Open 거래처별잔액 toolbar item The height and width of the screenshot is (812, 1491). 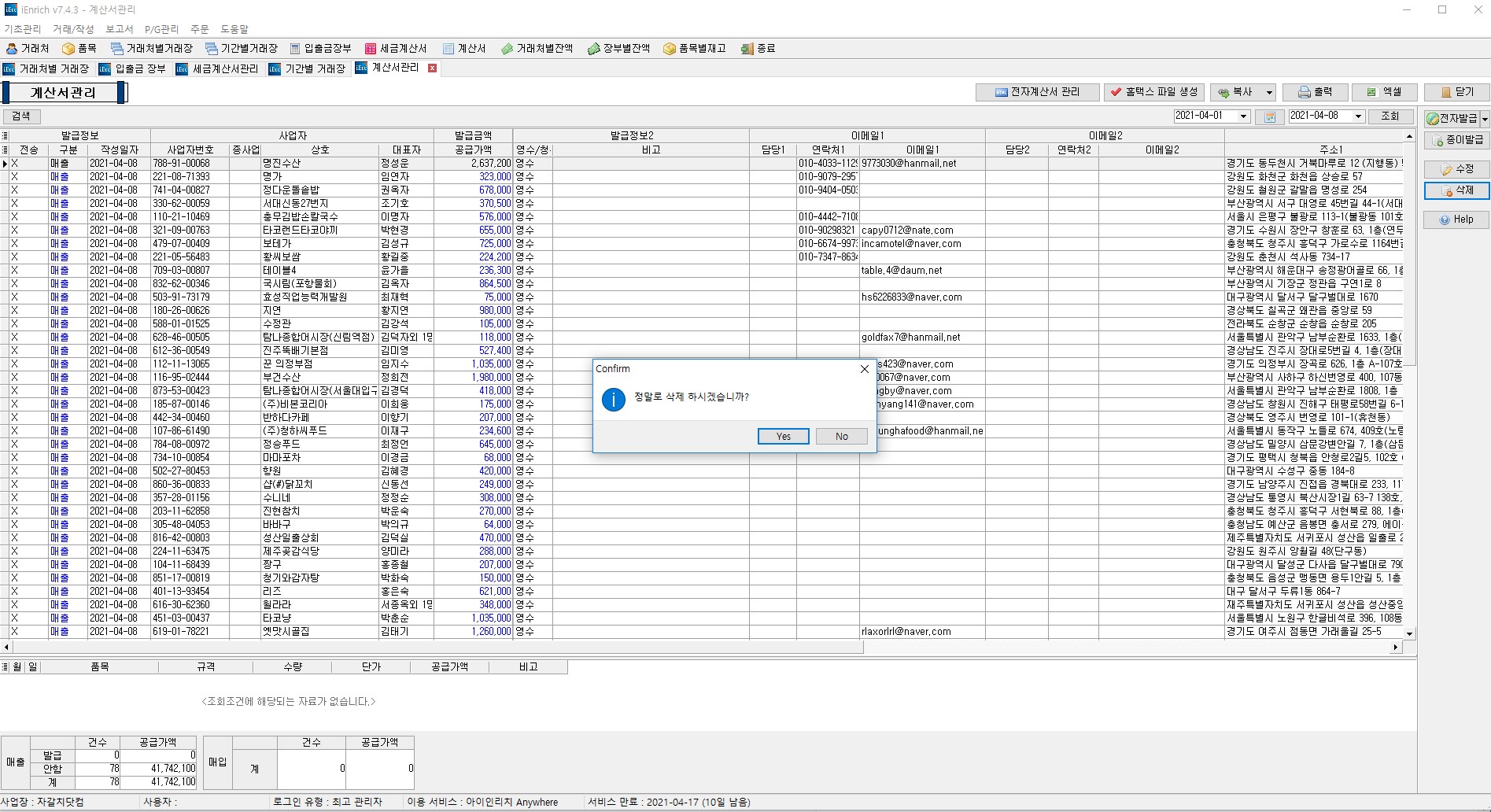tap(537, 49)
